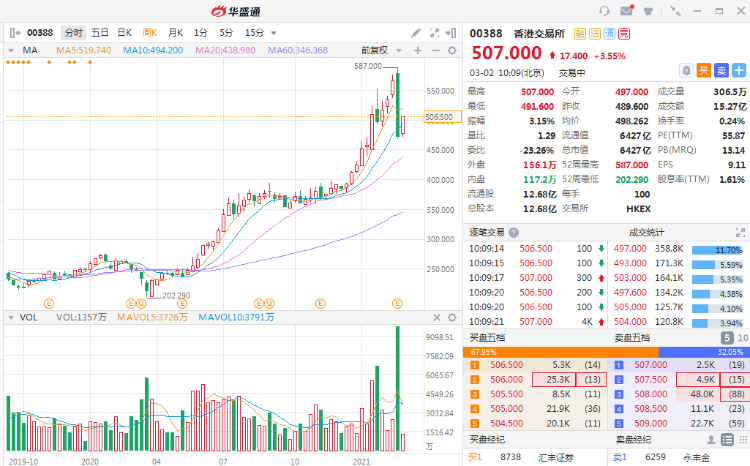The height and width of the screenshot is (466, 750).
Task: Click the MA5:519.740 indicator value
Action: 84,50
